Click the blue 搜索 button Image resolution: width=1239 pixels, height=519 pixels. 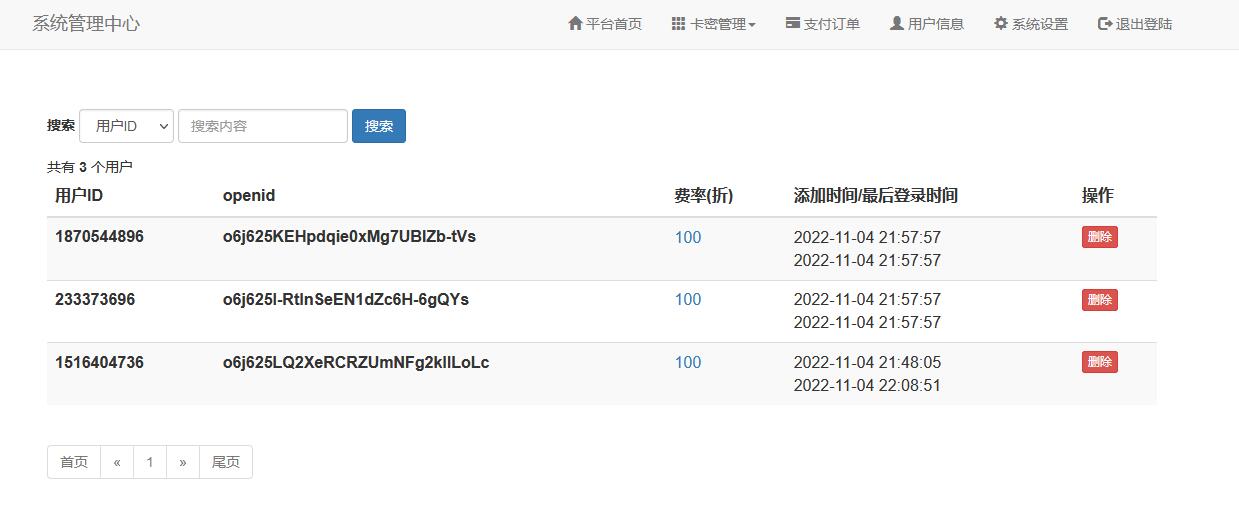(x=379, y=126)
